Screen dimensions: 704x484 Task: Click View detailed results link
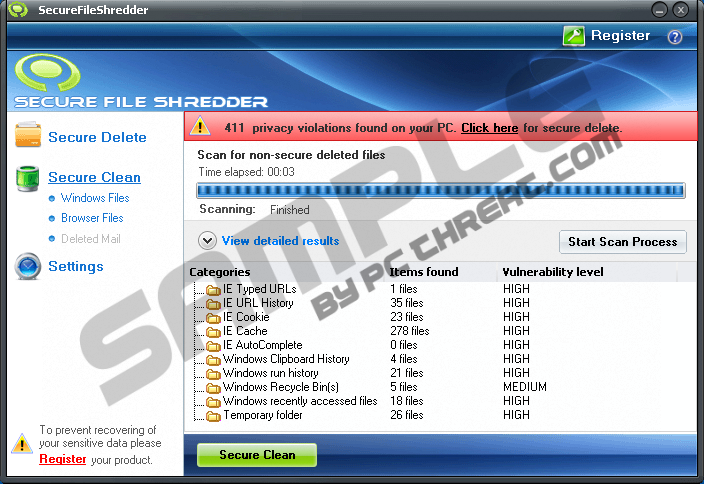point(281,241)
